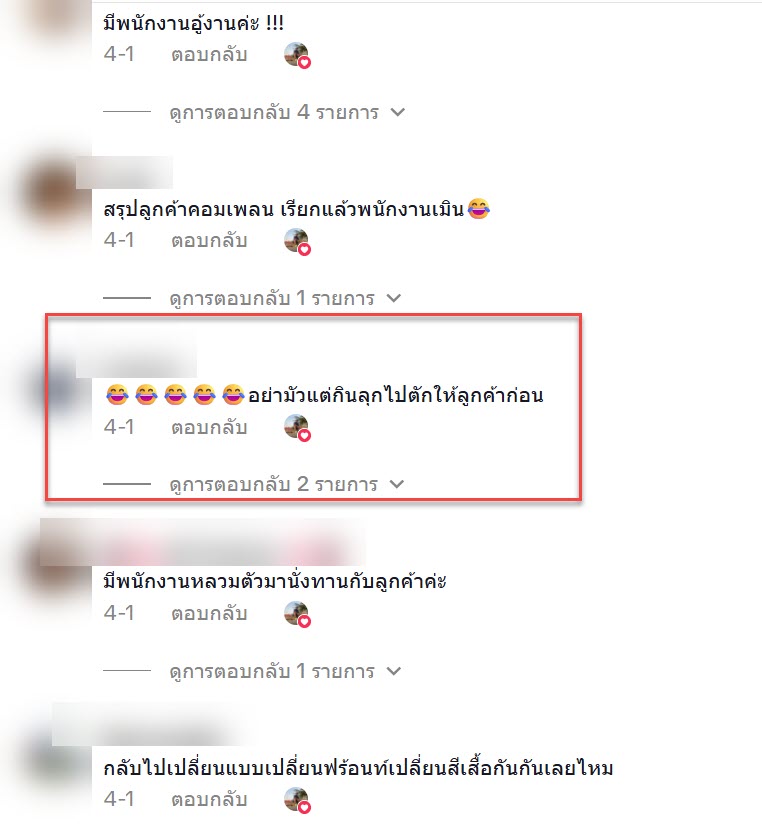The height and width of the screenshot is (825, 762).
Task: Click the 4-1 timestamp under highlighted comment
Action: pos(119,427)
